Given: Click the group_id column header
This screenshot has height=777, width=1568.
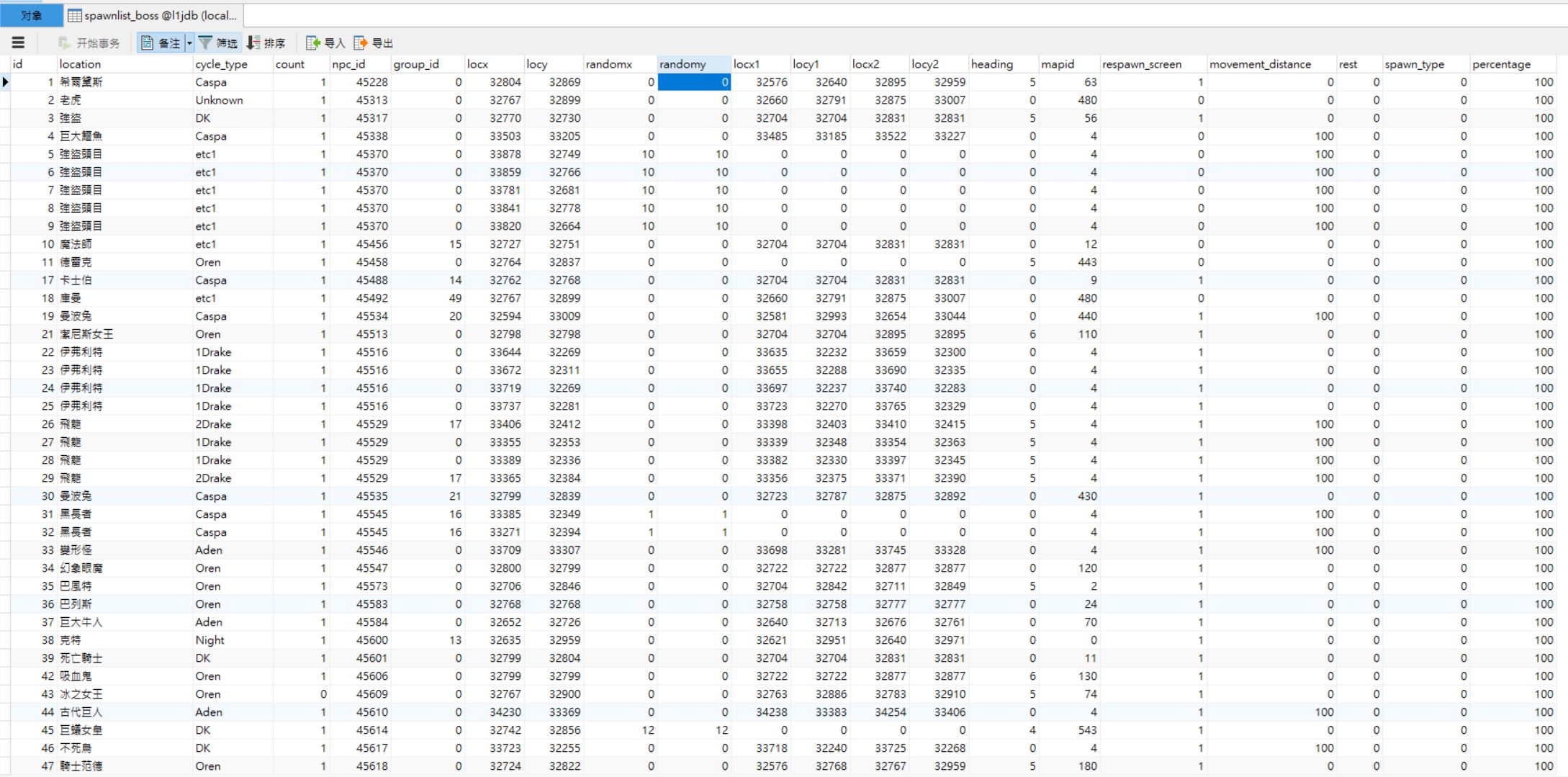Looking at the screenshot, I should (x=428, y=64).
